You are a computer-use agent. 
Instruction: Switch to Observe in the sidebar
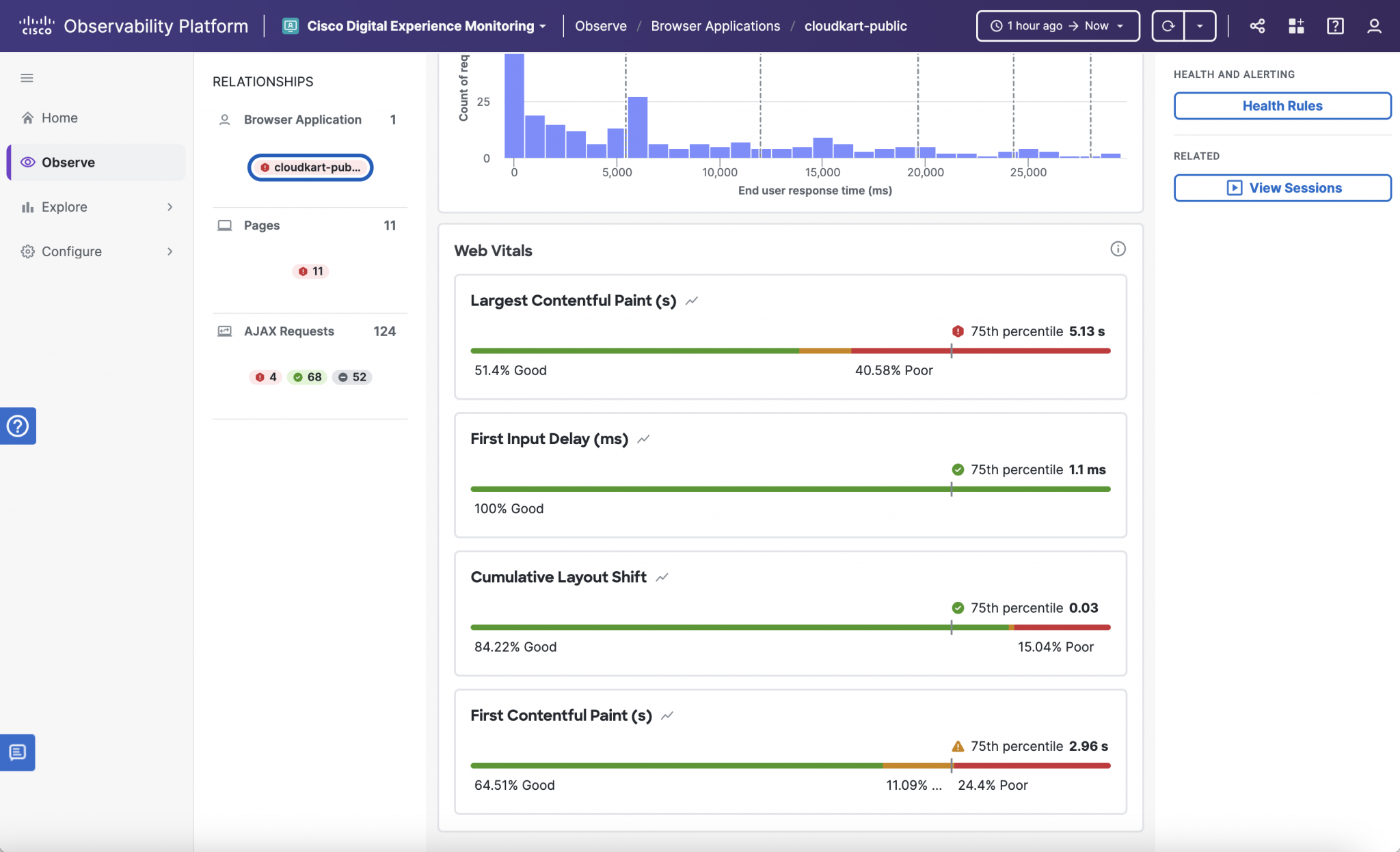(x=68, y=162)
